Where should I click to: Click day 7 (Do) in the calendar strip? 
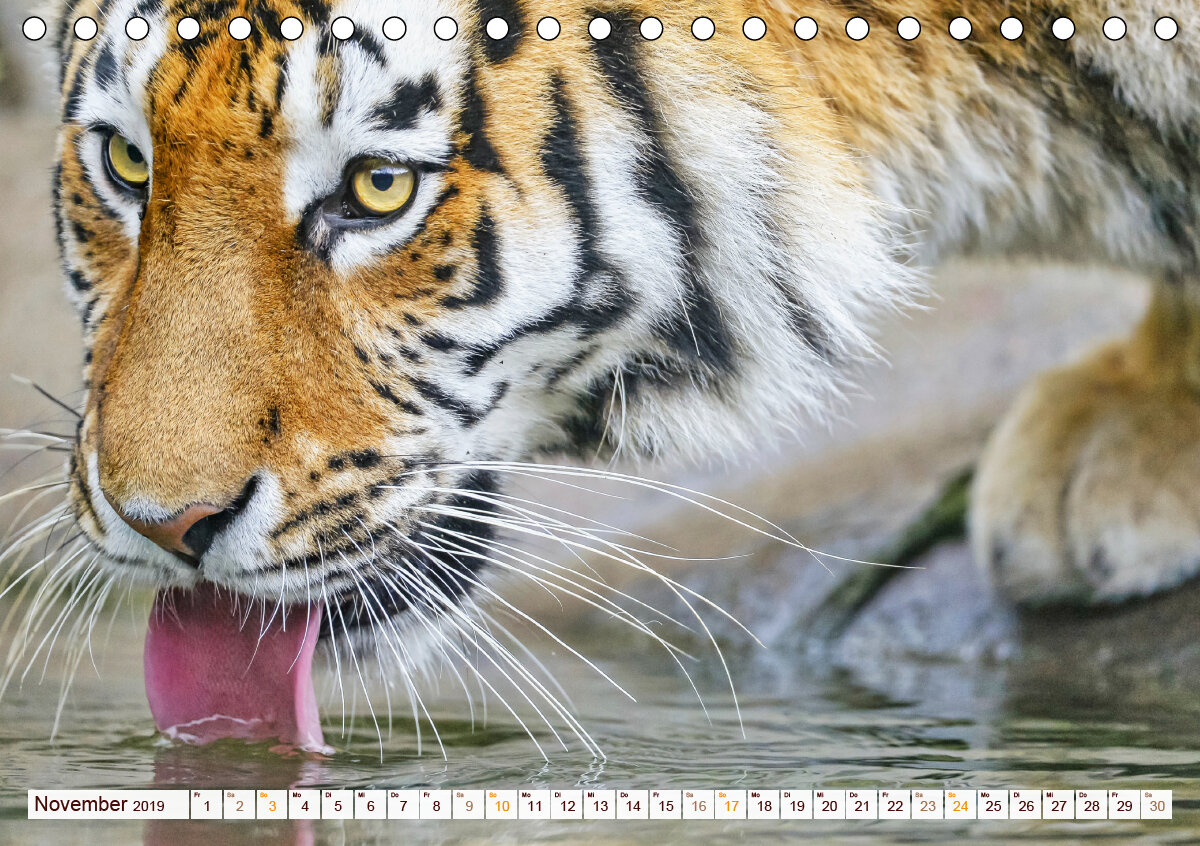click(403, 804)
